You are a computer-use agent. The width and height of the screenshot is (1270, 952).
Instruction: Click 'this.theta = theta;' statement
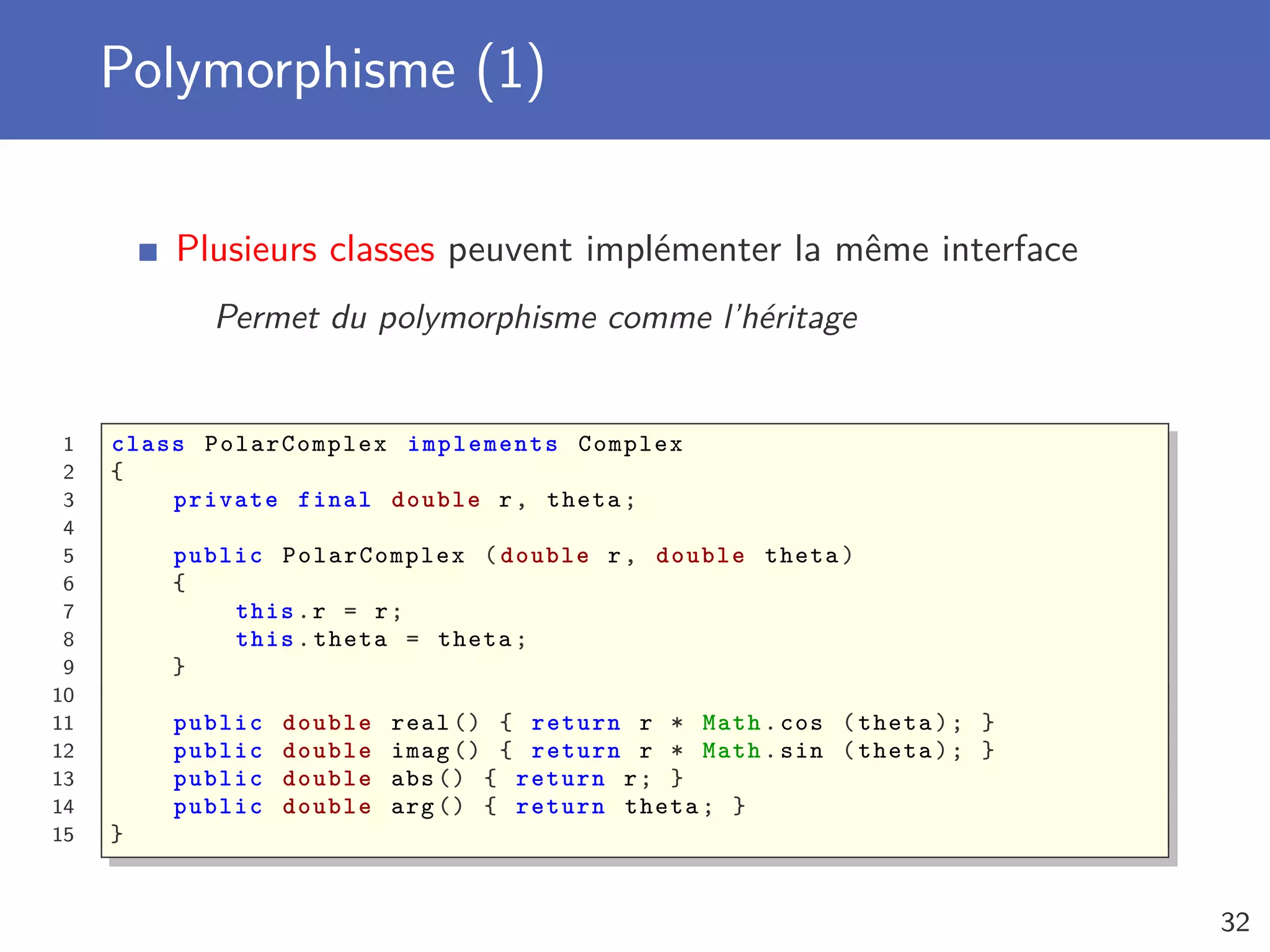point(381,639)
